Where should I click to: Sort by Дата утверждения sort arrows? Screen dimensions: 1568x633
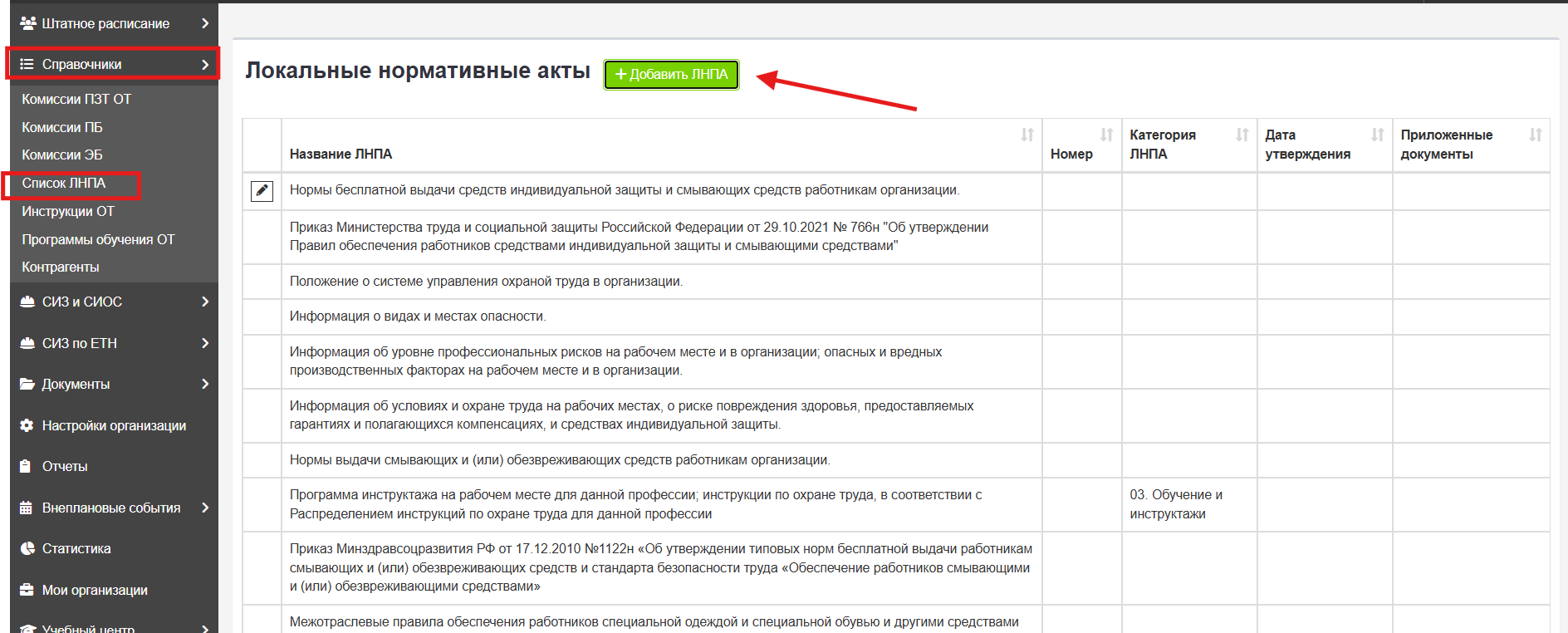[1378, 135]
